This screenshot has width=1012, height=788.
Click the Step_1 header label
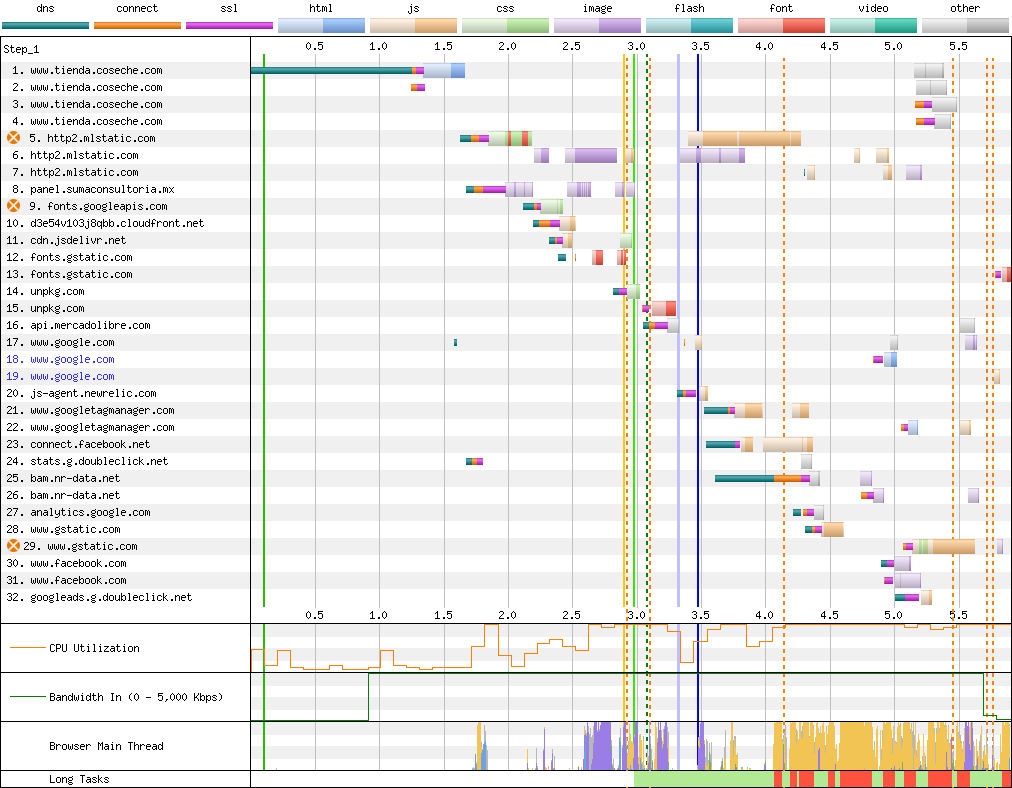[28, 49]
